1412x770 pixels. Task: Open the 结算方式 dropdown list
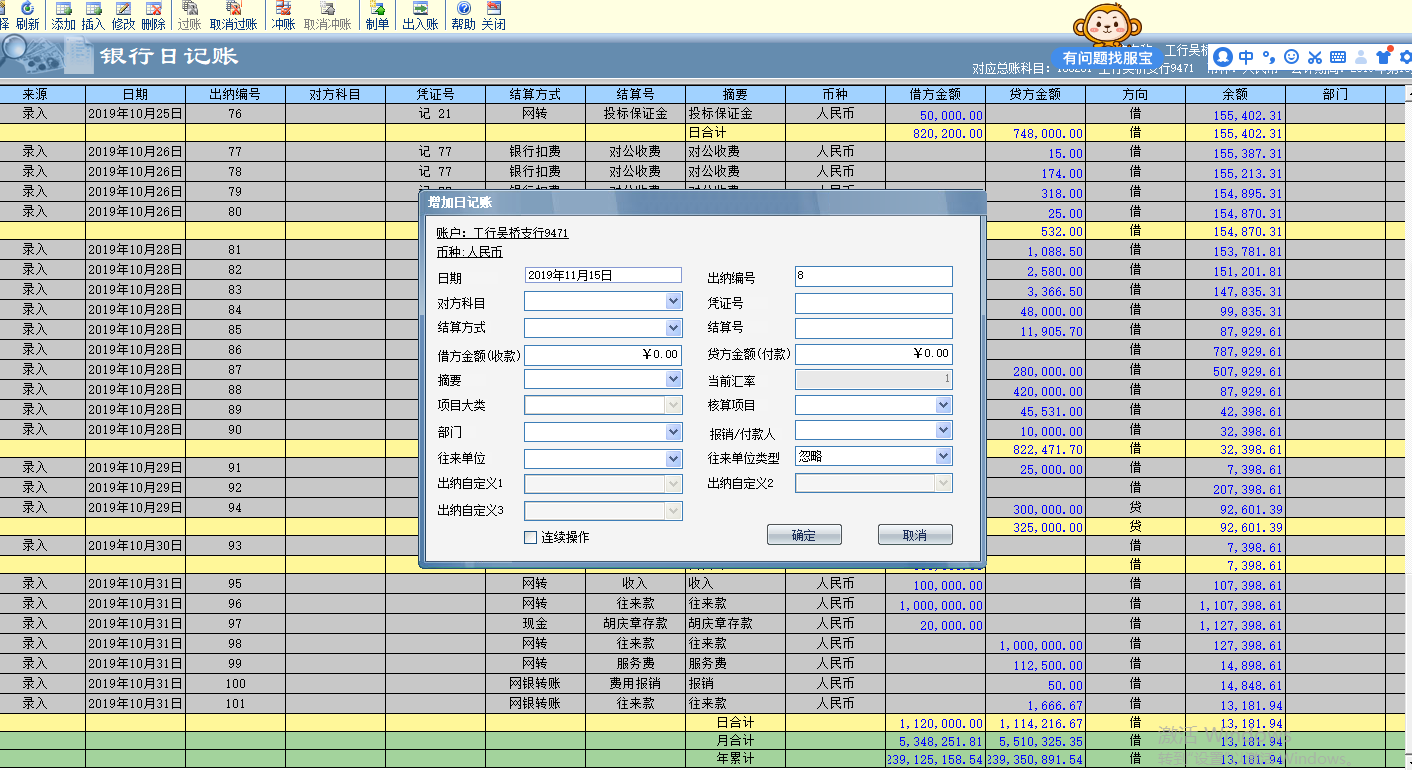[673, 328]
